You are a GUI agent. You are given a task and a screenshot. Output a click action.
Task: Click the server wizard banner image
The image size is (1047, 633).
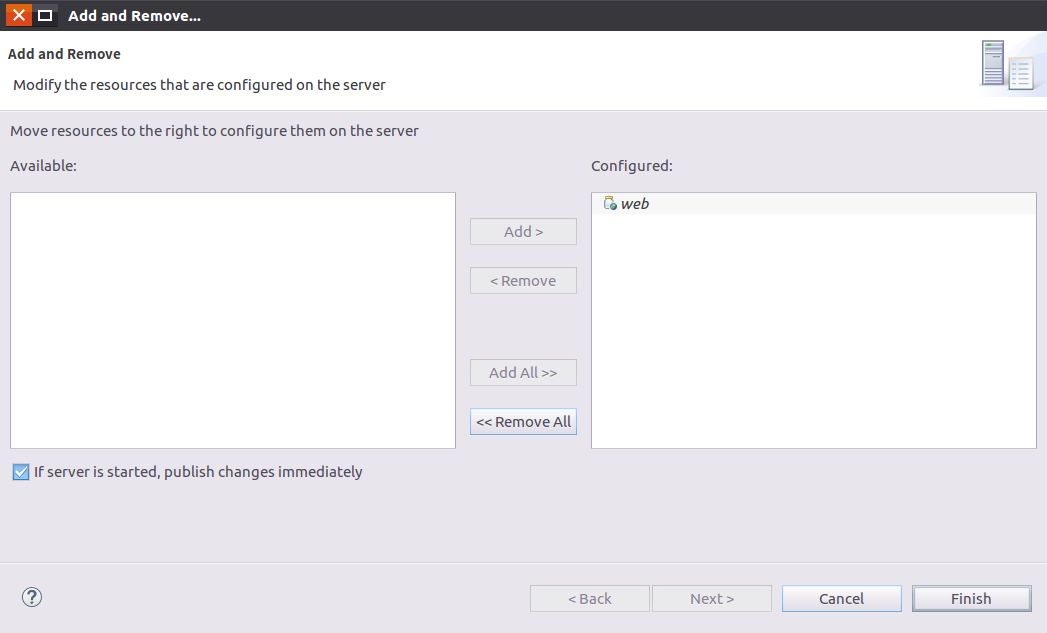click(x=1008, y=65)
